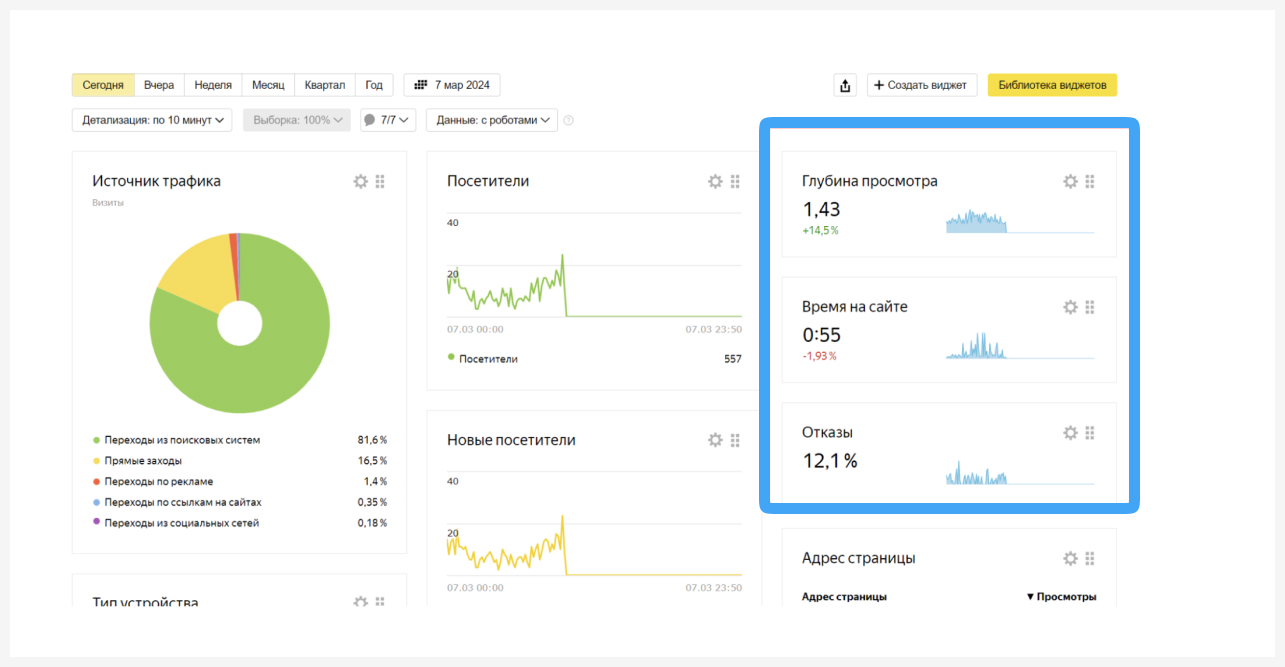Click drag handle of Посетители widget
Image resolution: width=1285 pixels, height=667 pixels.
[735, 181]
